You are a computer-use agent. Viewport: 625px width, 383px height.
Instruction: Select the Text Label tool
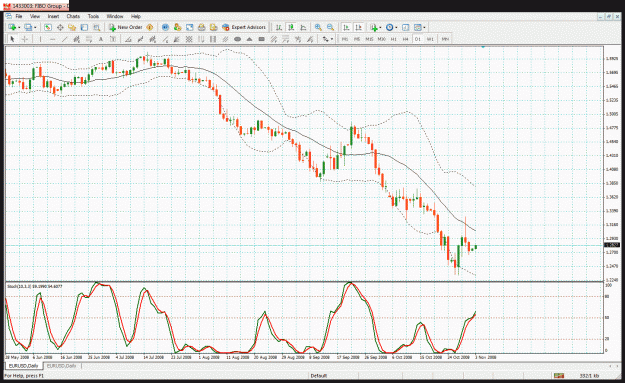[113, 39]
